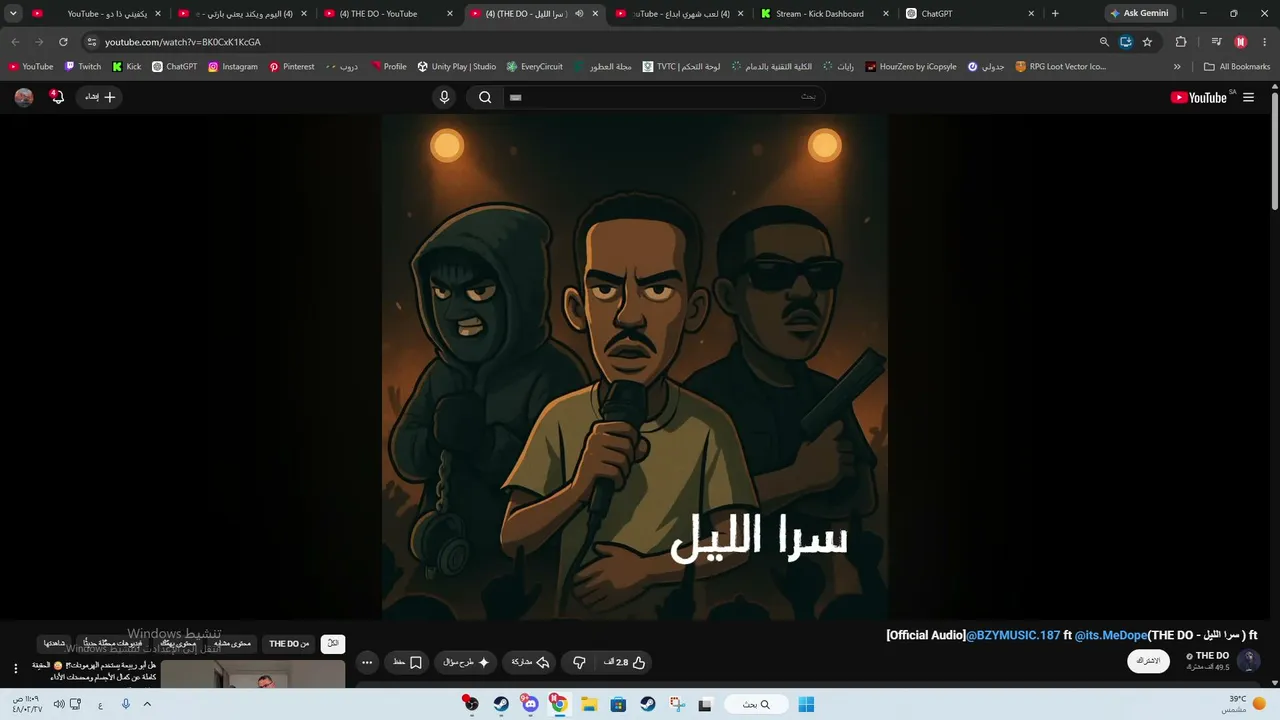Screen dimensions: 1280x720
Task: Open Microsoft Store from the taskbar
Action: (x=618, y=704)
